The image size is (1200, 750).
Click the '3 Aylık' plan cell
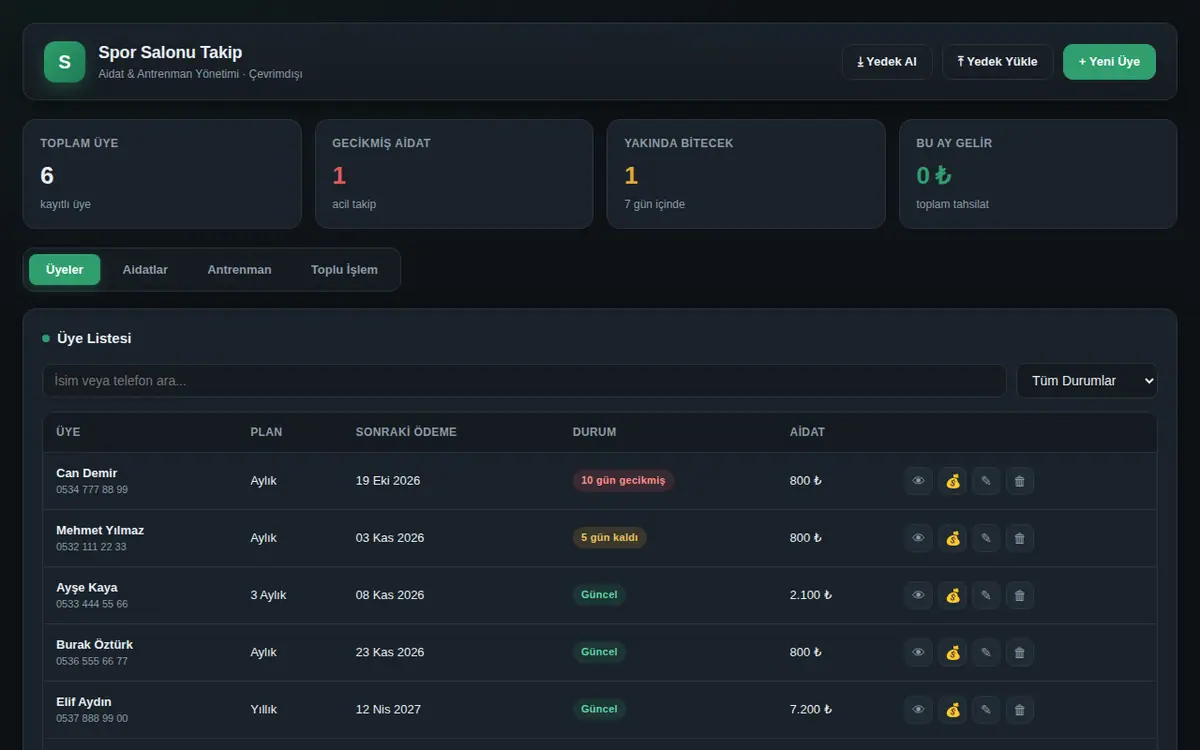click(x=268, y=595)
